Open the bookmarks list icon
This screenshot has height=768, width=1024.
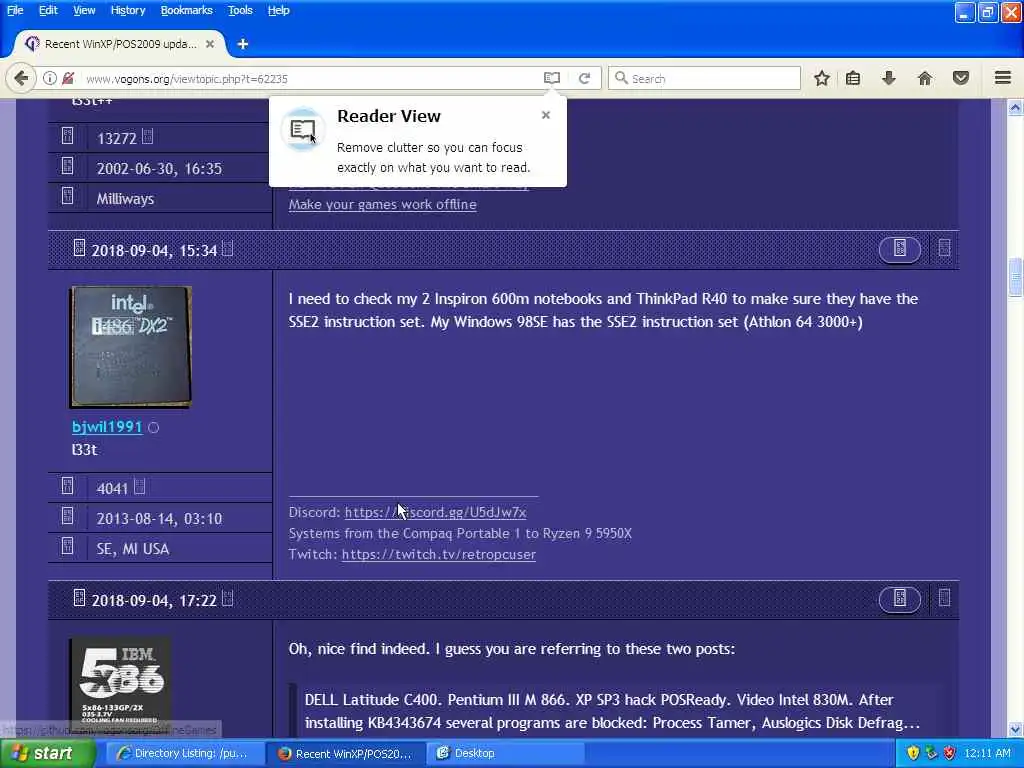coord(853,78)
